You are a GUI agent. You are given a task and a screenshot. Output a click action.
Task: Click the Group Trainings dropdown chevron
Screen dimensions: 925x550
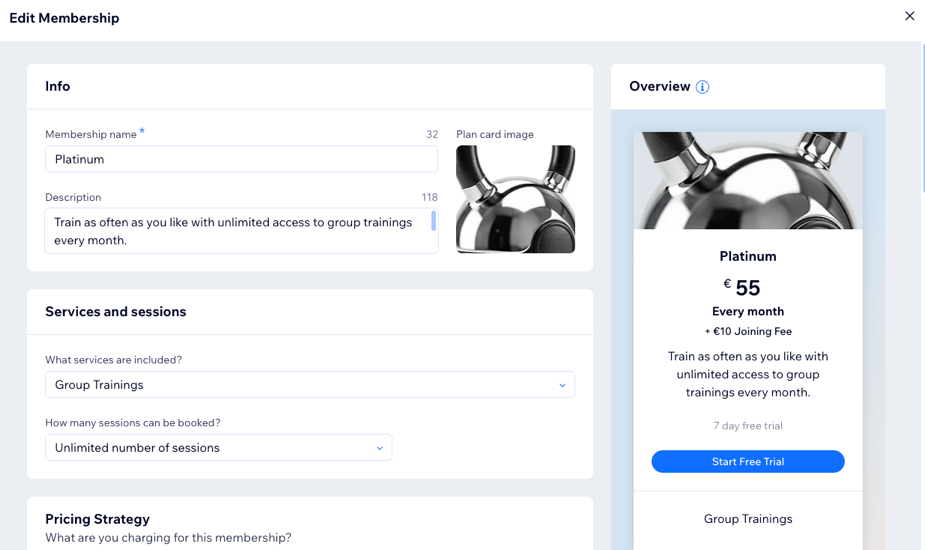[x=562, y=385]
